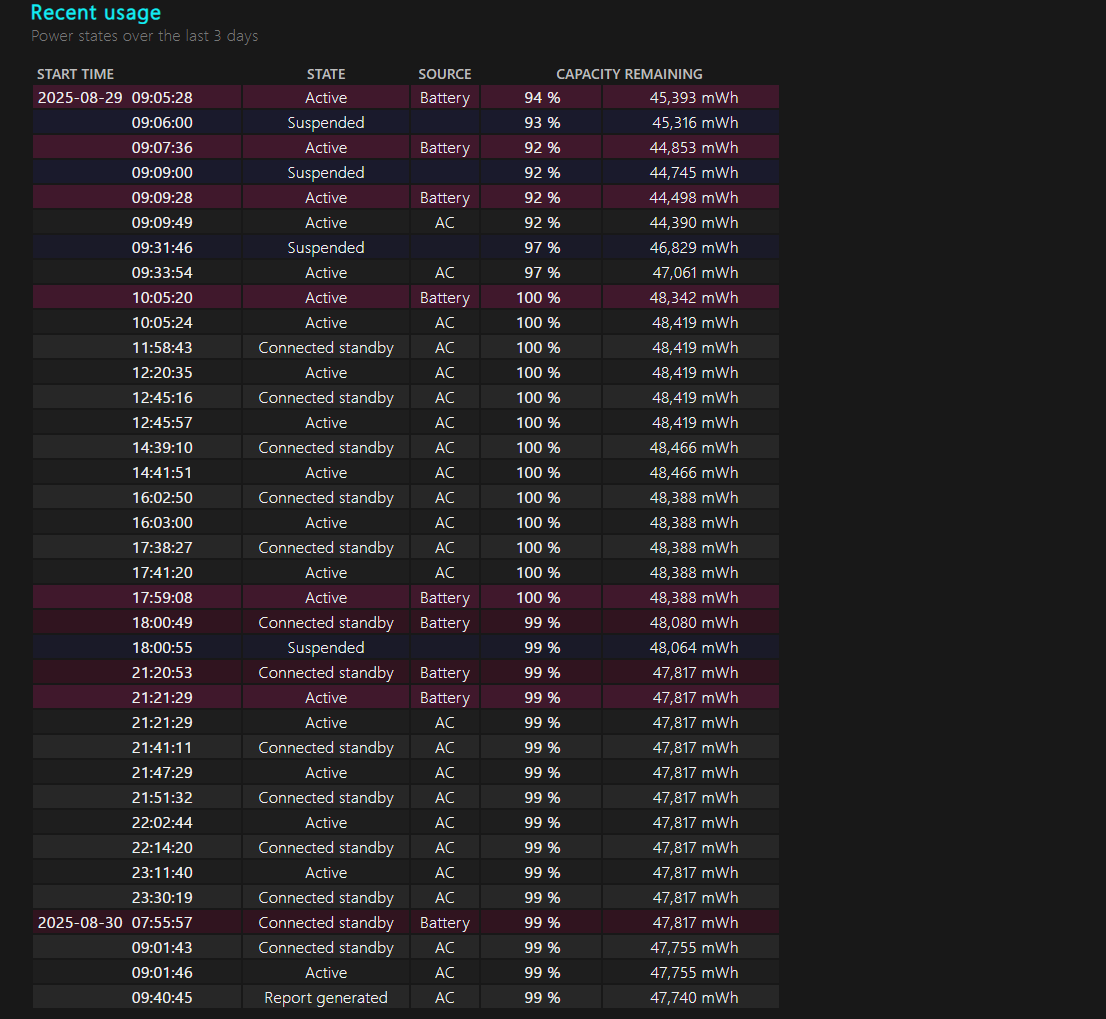Select the 44,745 mWh capacity value
This screenshot has height=1019, width=1106.
point(694,173)
